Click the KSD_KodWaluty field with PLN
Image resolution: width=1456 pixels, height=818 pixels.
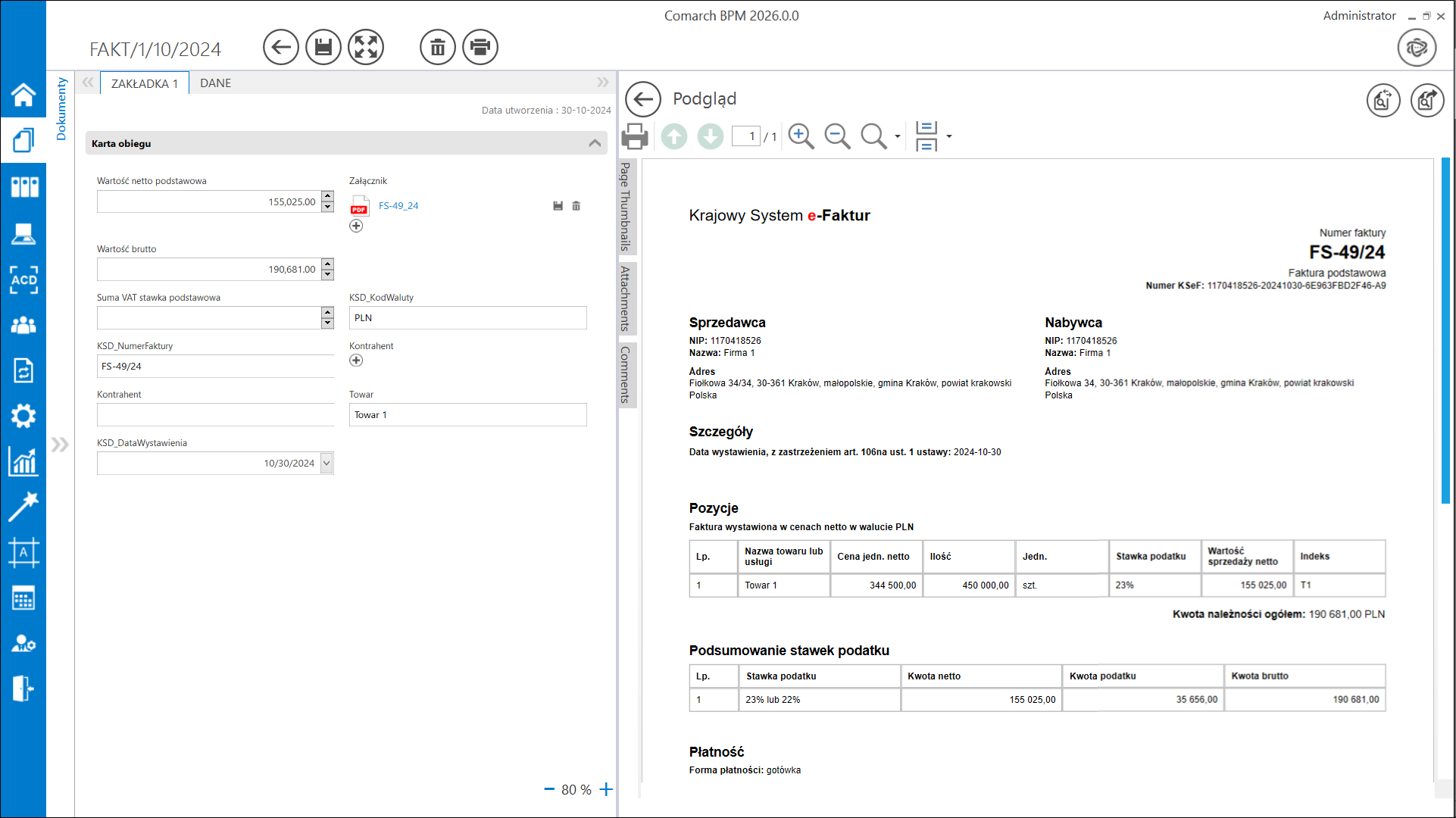[467, 318]
